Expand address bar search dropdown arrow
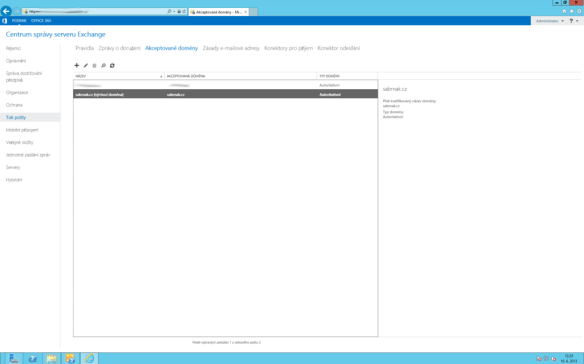 [x=174, y=12]
